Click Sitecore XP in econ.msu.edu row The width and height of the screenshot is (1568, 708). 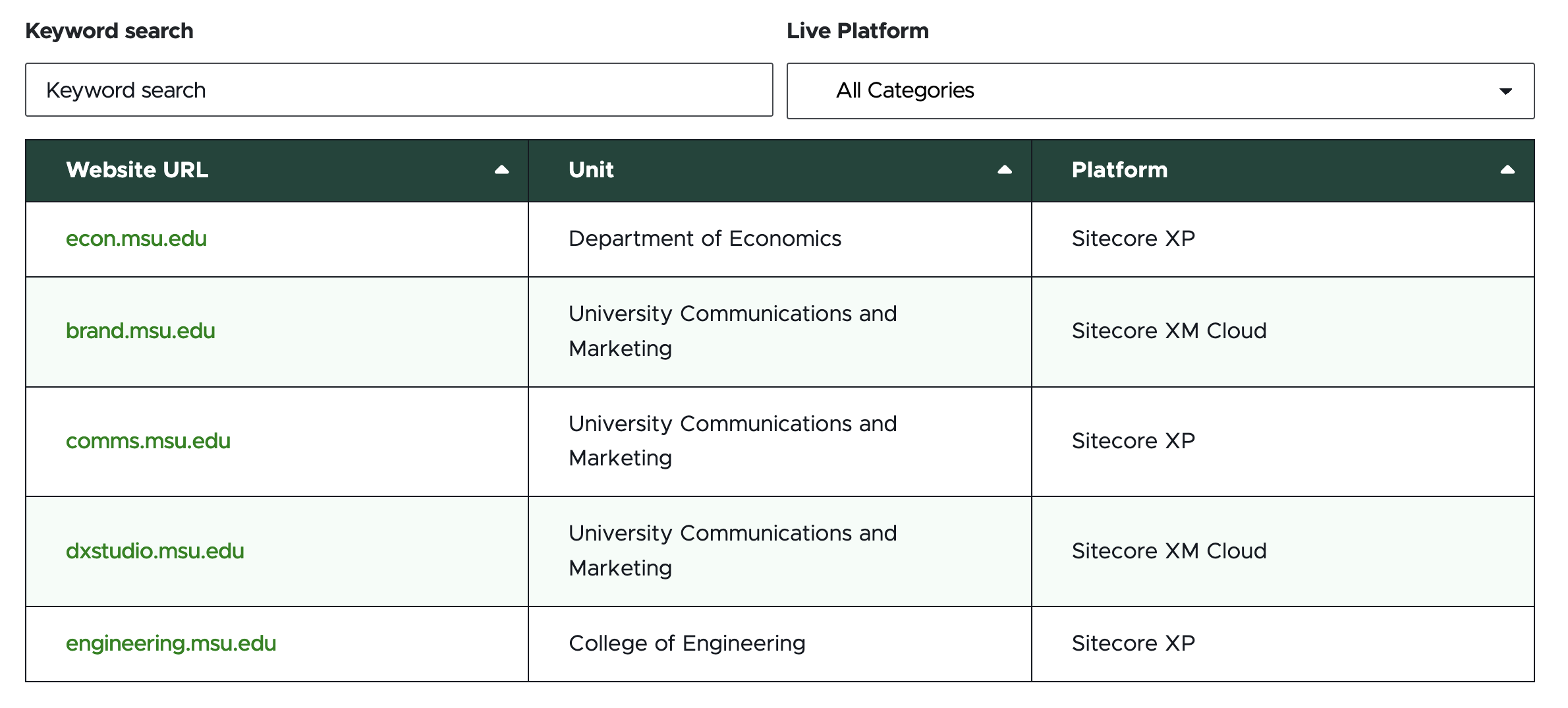point(1133,239)
